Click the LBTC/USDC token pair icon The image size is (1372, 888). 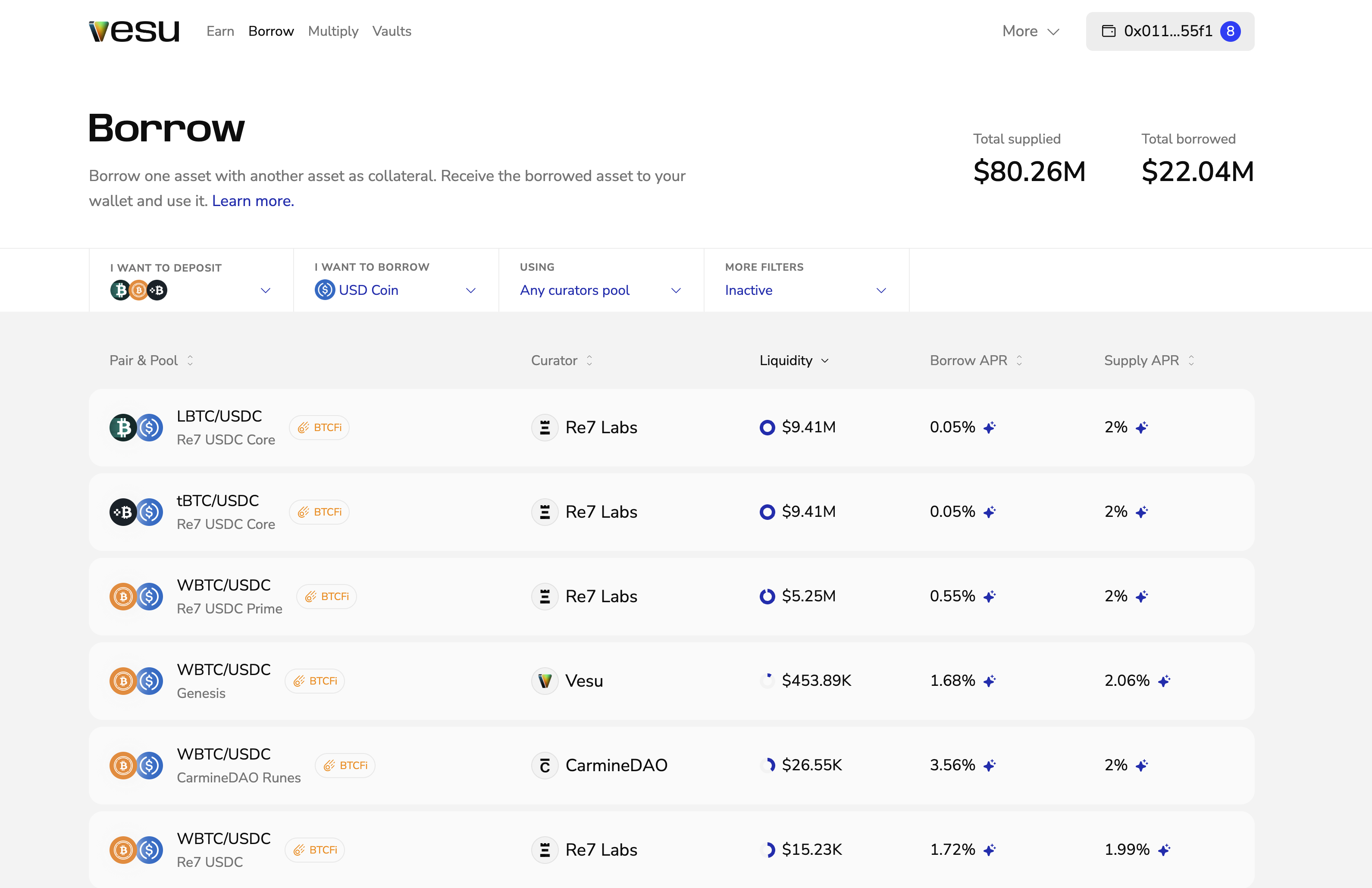click(x=136, y=428)
